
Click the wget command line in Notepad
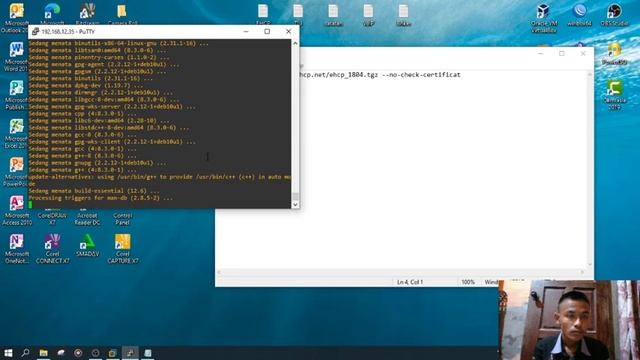(380, 75)
